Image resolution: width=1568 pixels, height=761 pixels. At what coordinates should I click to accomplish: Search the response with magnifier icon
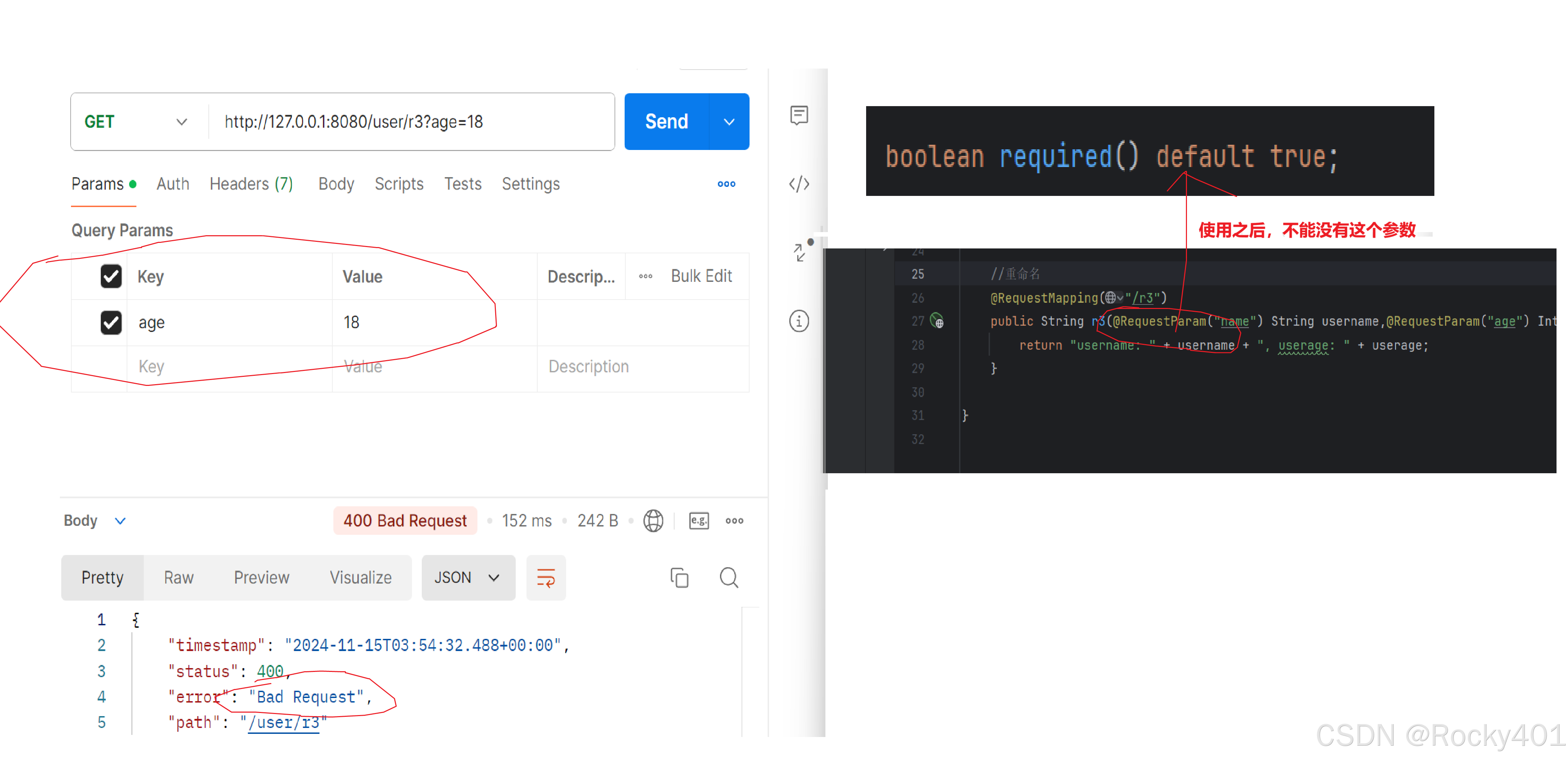[x=729, y=577]
